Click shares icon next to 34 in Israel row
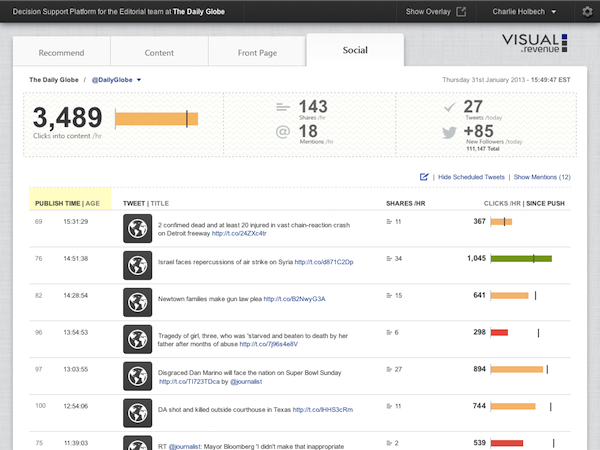This screenshot has width=600, height=450. [x=389, y=259]
